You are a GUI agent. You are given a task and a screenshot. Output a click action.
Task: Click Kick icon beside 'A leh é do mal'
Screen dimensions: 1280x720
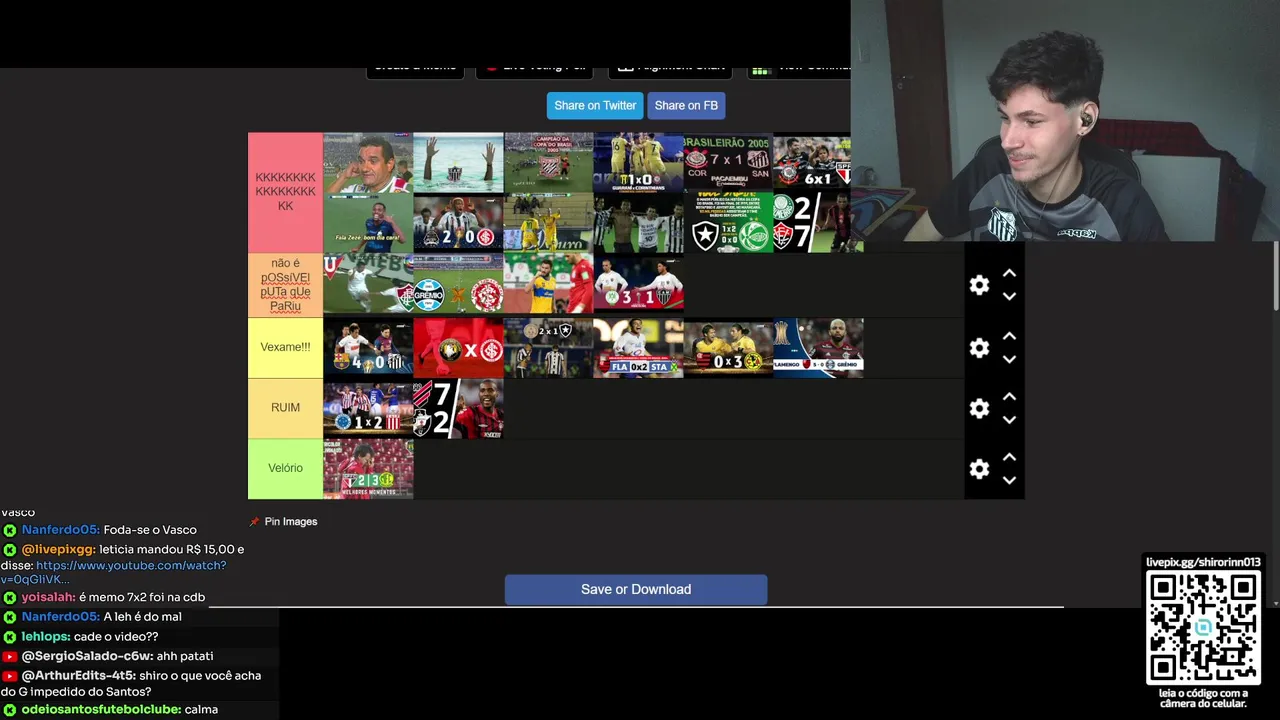point(10,617)
